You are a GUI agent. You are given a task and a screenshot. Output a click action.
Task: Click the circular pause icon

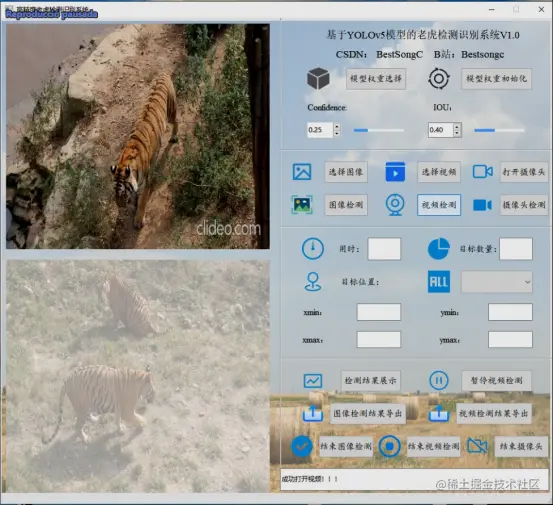pos(438,380)
